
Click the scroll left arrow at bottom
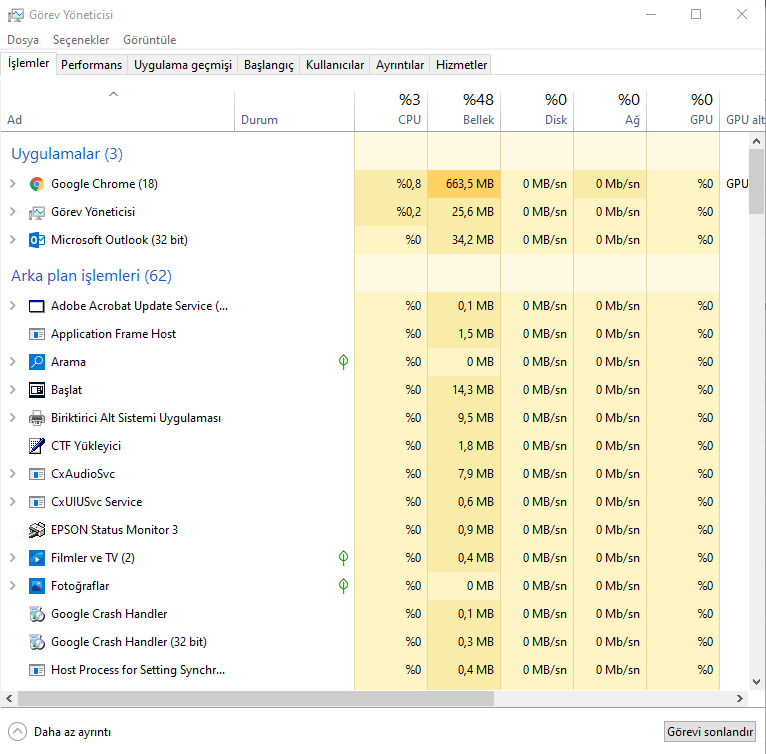point(9,699)
